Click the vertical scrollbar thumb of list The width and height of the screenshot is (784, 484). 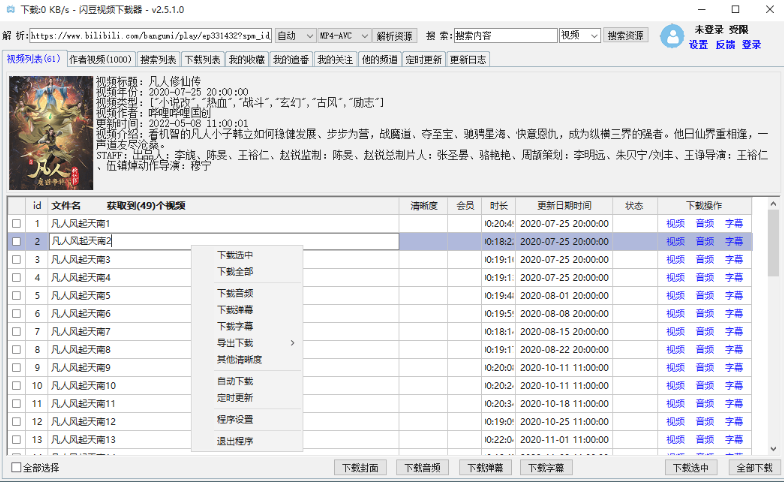coord(773,243)
